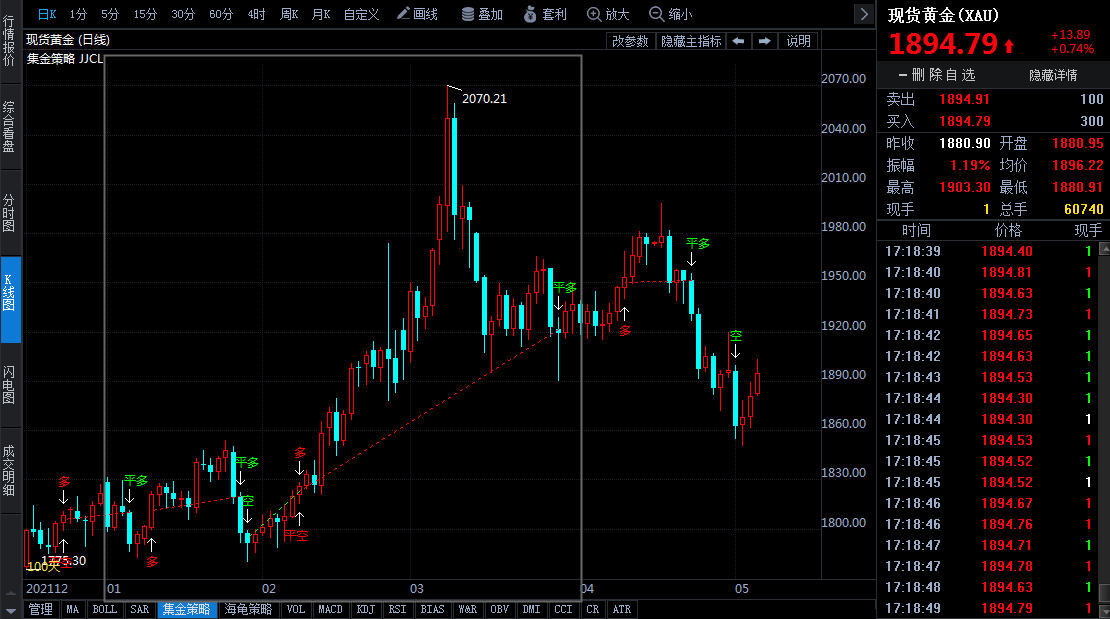Select the 日K daily period
Viewport: 1110px width, 619px height.
47,14
